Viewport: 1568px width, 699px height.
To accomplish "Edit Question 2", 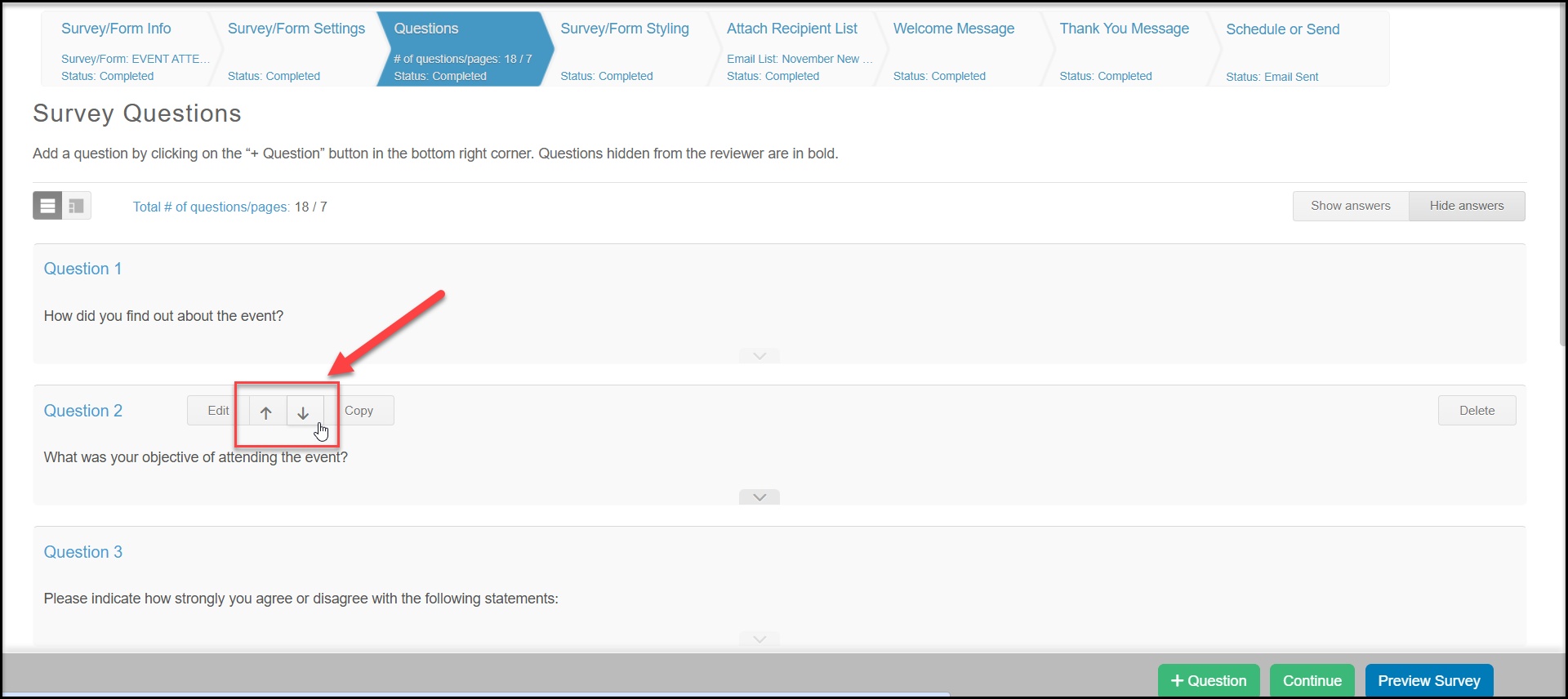I will click(x=218, y=411).
